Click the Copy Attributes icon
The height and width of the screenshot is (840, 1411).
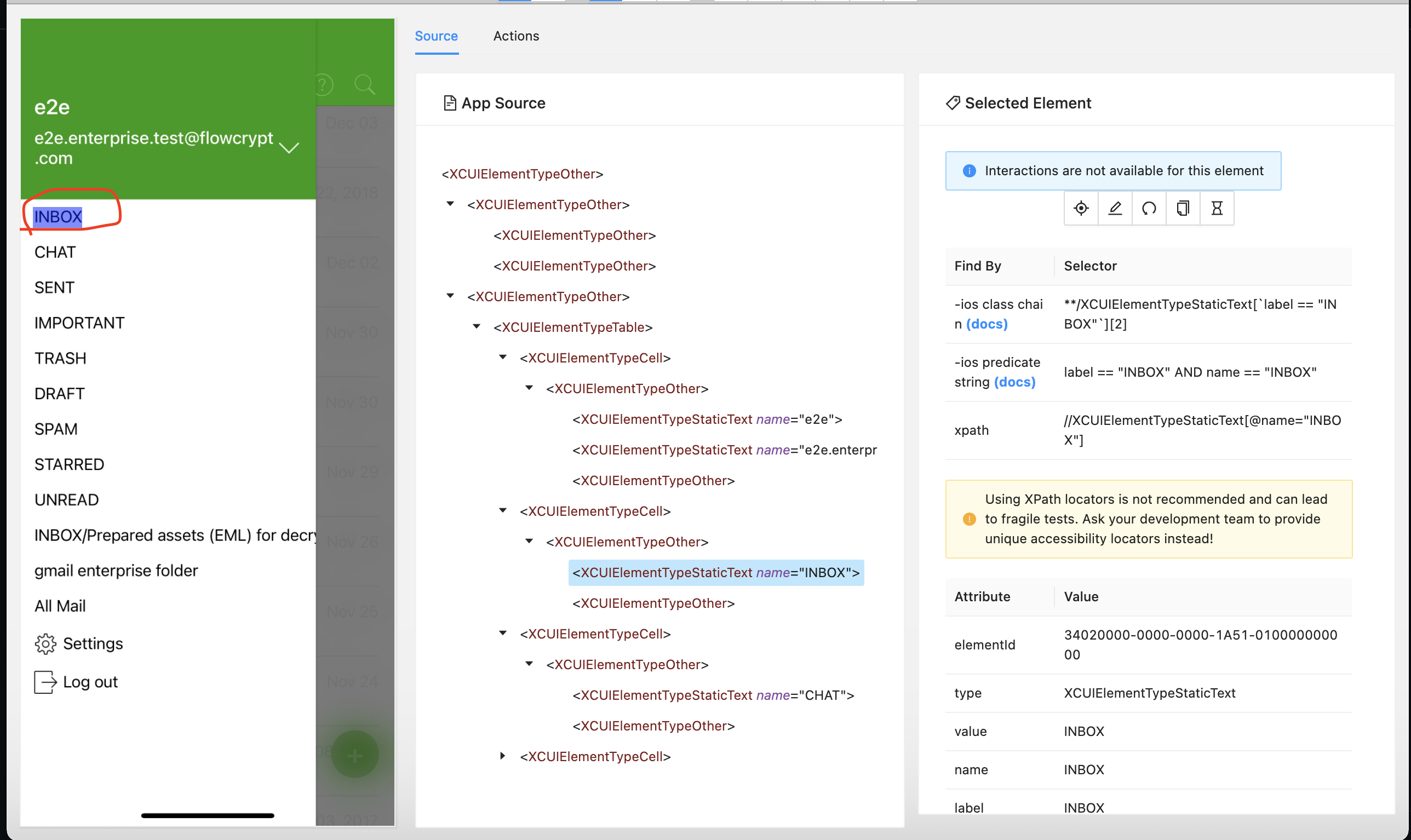click(1183, 208)
